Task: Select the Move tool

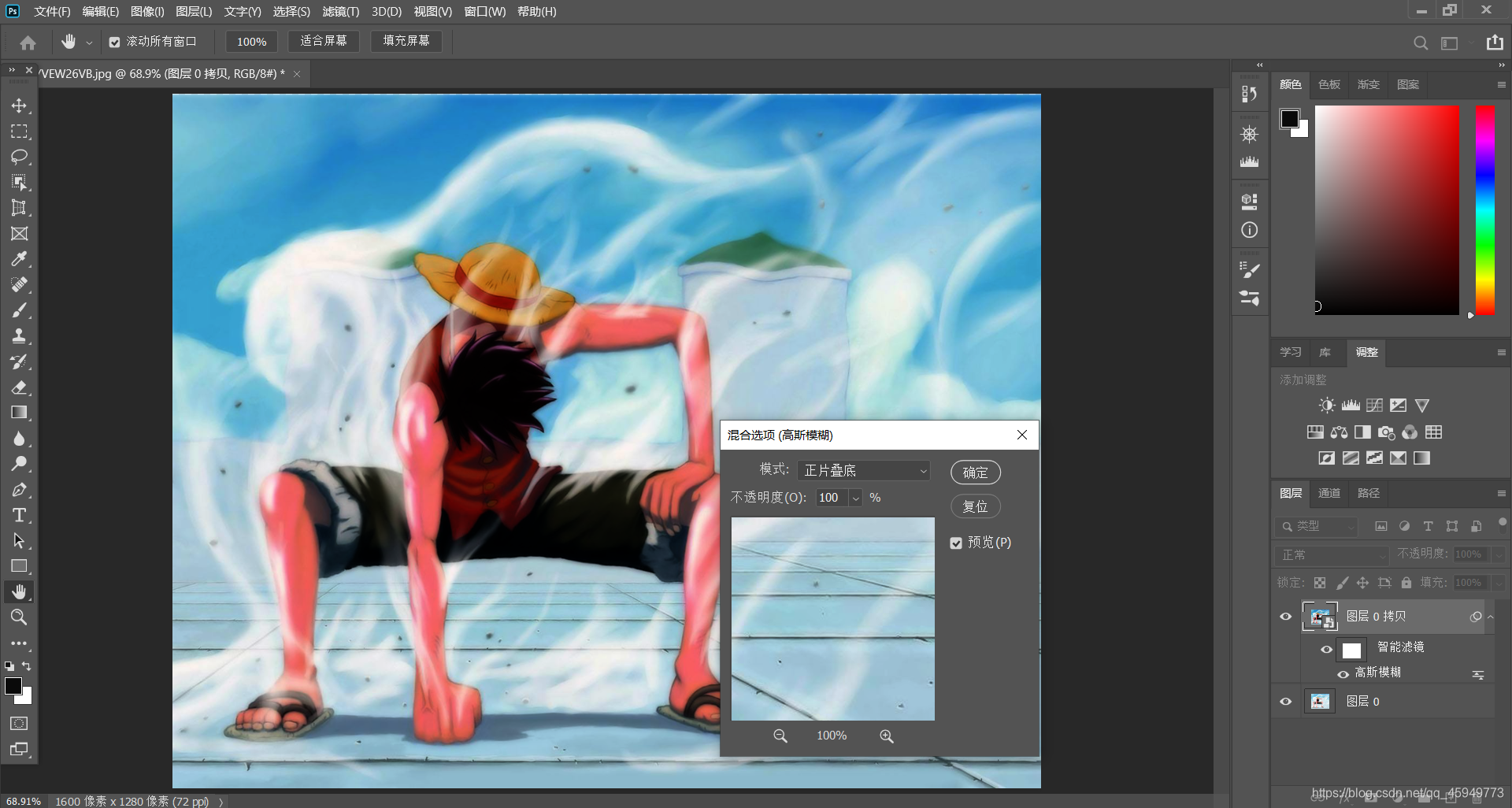Action: pos(19,106)
